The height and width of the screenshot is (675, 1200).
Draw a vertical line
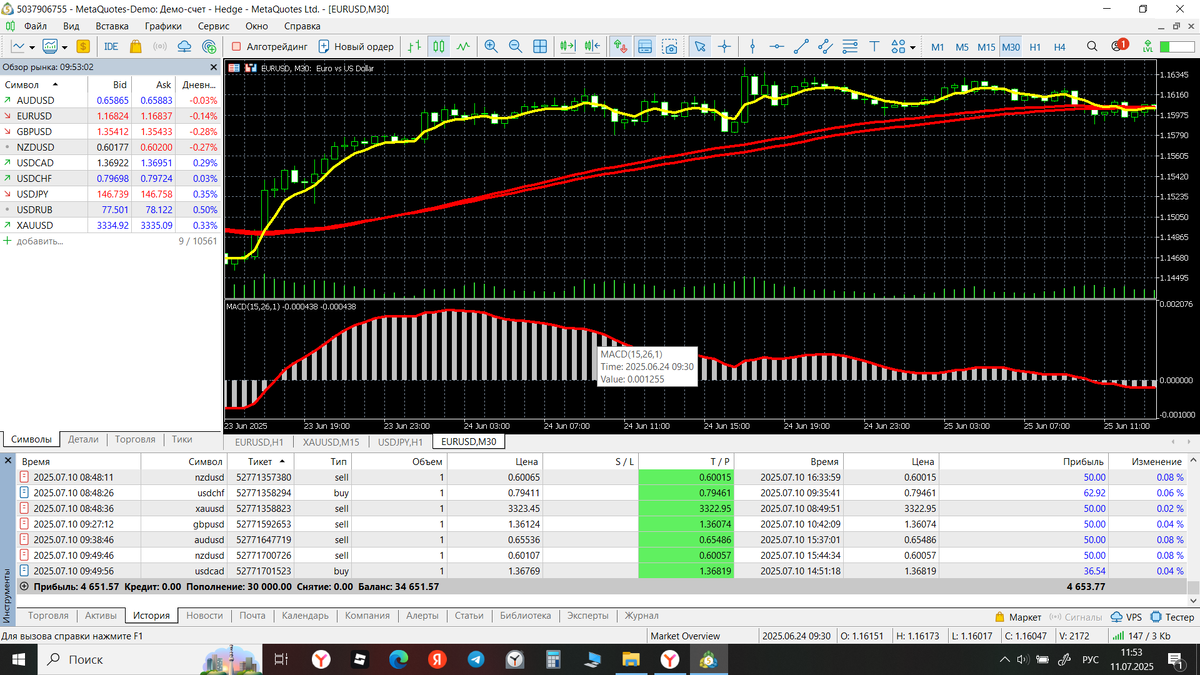coord(752,46)
